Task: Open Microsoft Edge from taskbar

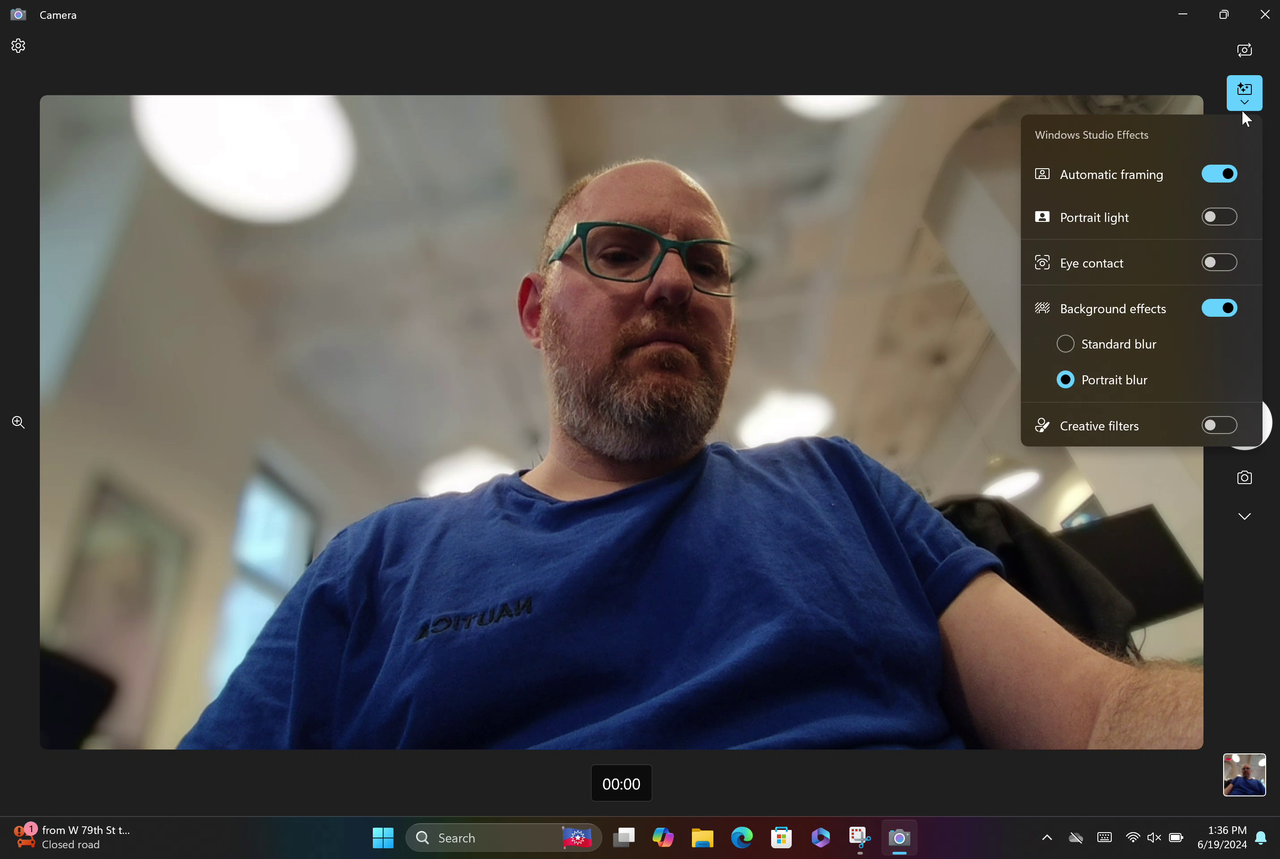Action: 741,838
